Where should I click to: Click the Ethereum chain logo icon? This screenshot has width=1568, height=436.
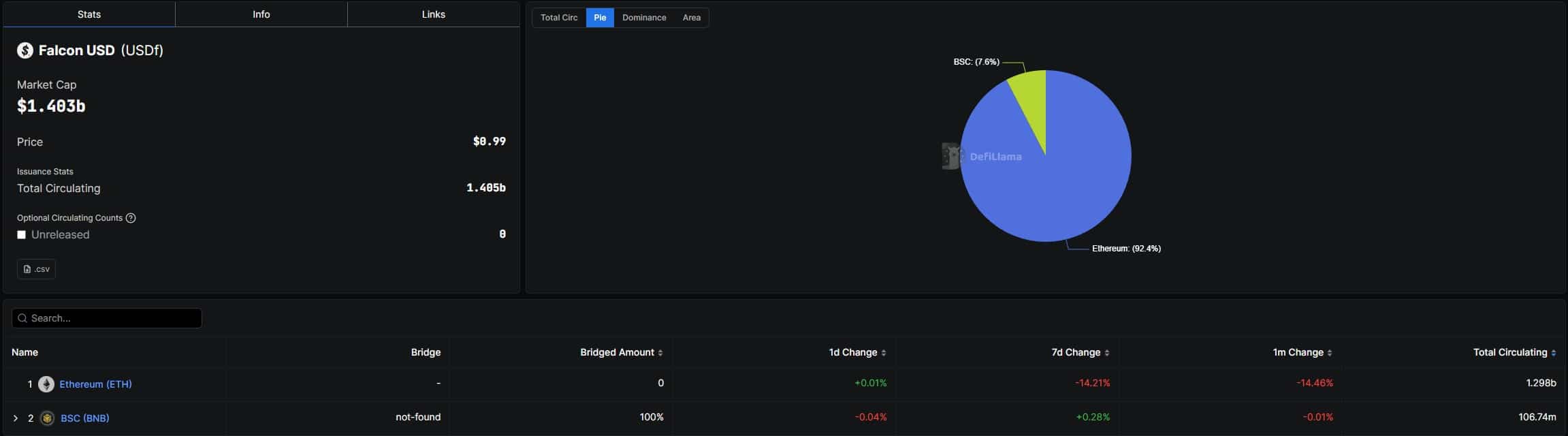pyautogui.click(x=46, y=384)
